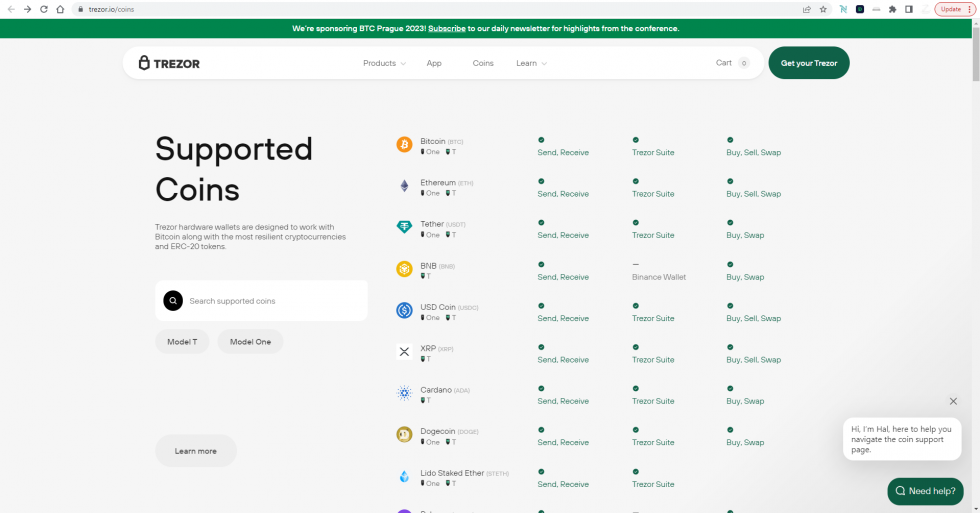Click the share page icon in address bar
This screenshot has width=980, height=513.
pyautogui.click(x=807, y=9)
